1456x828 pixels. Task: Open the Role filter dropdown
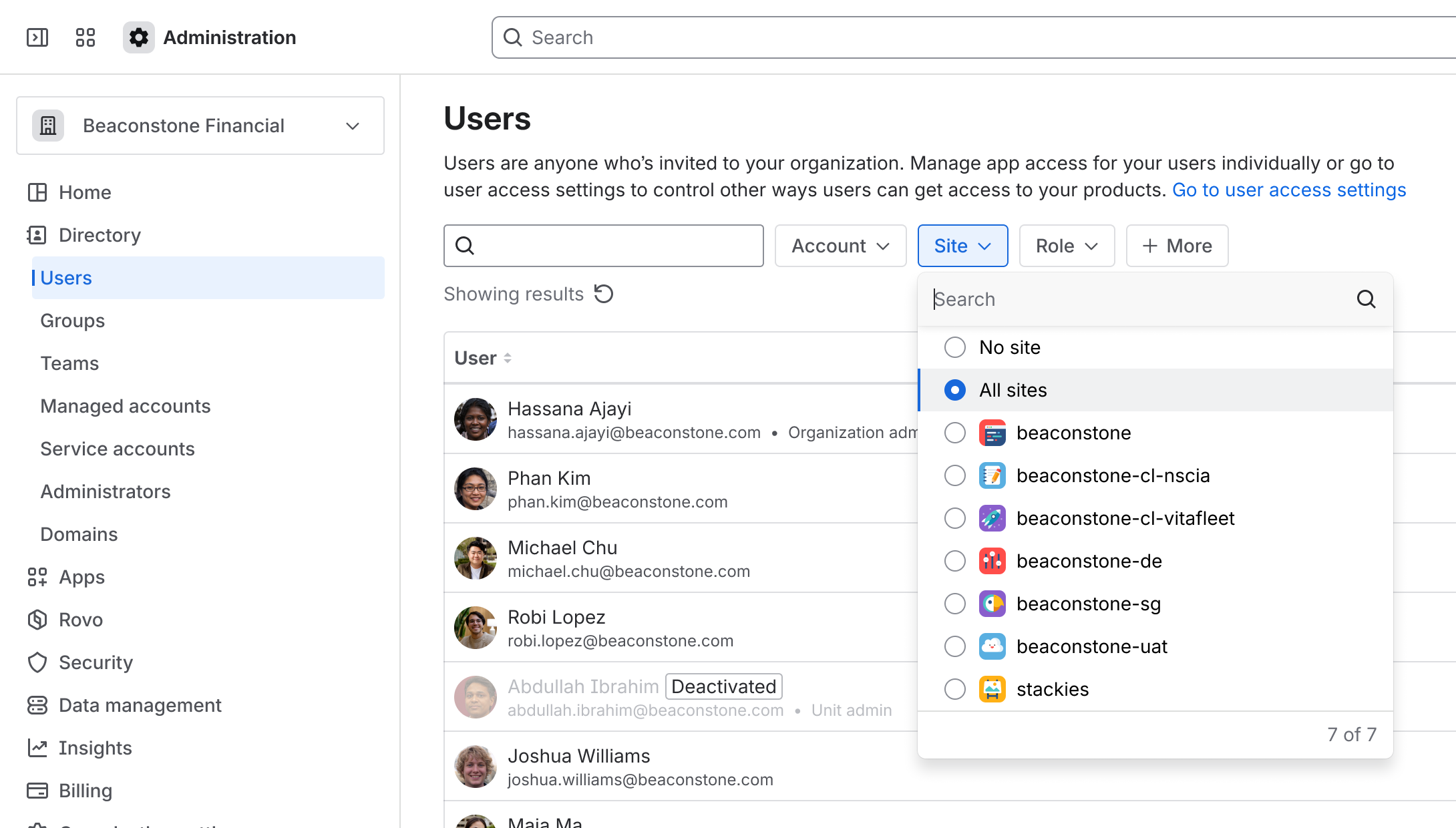coord(1067,246)
